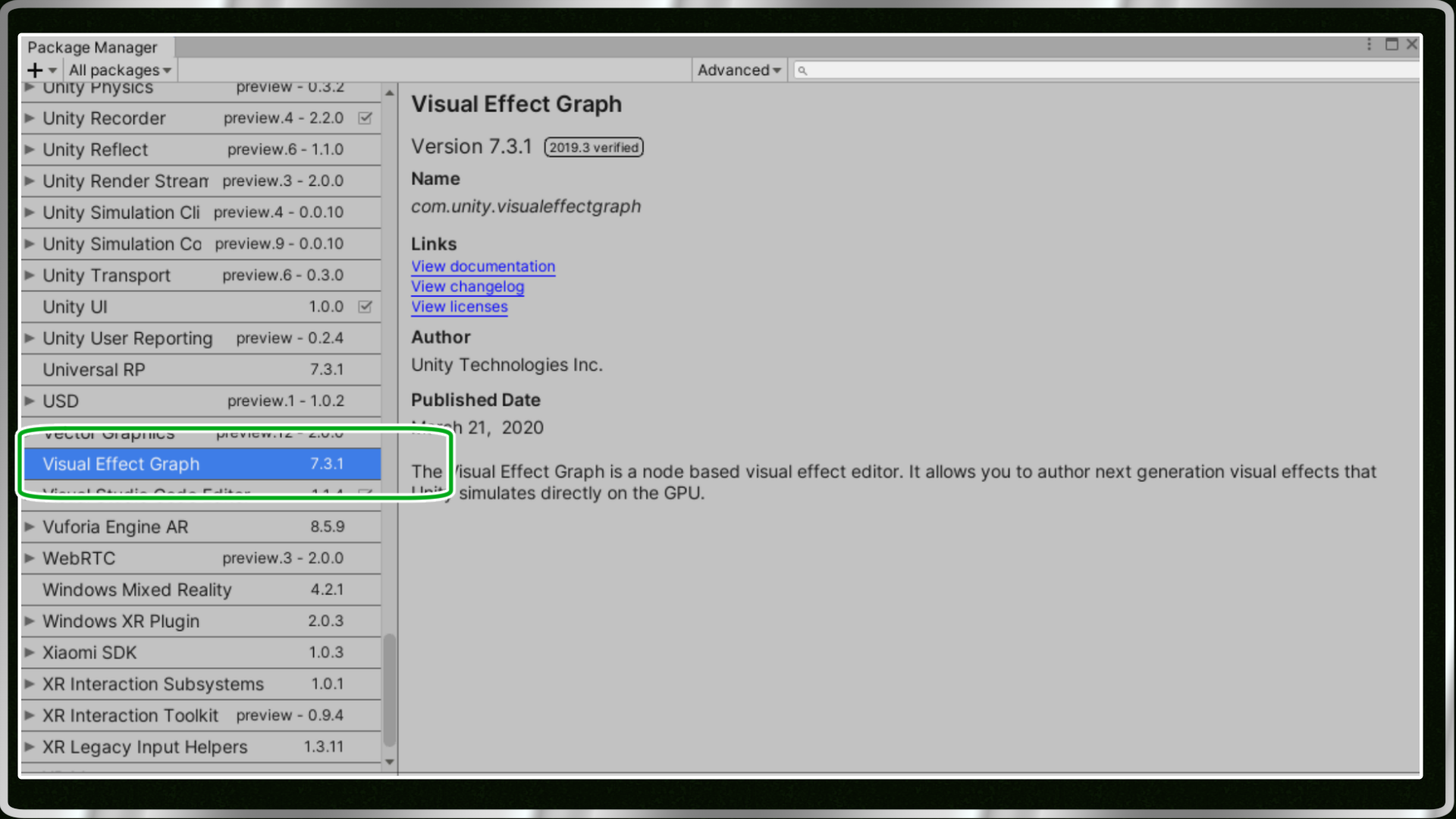Expand Unity Simulation Core versions

[30, 244]
